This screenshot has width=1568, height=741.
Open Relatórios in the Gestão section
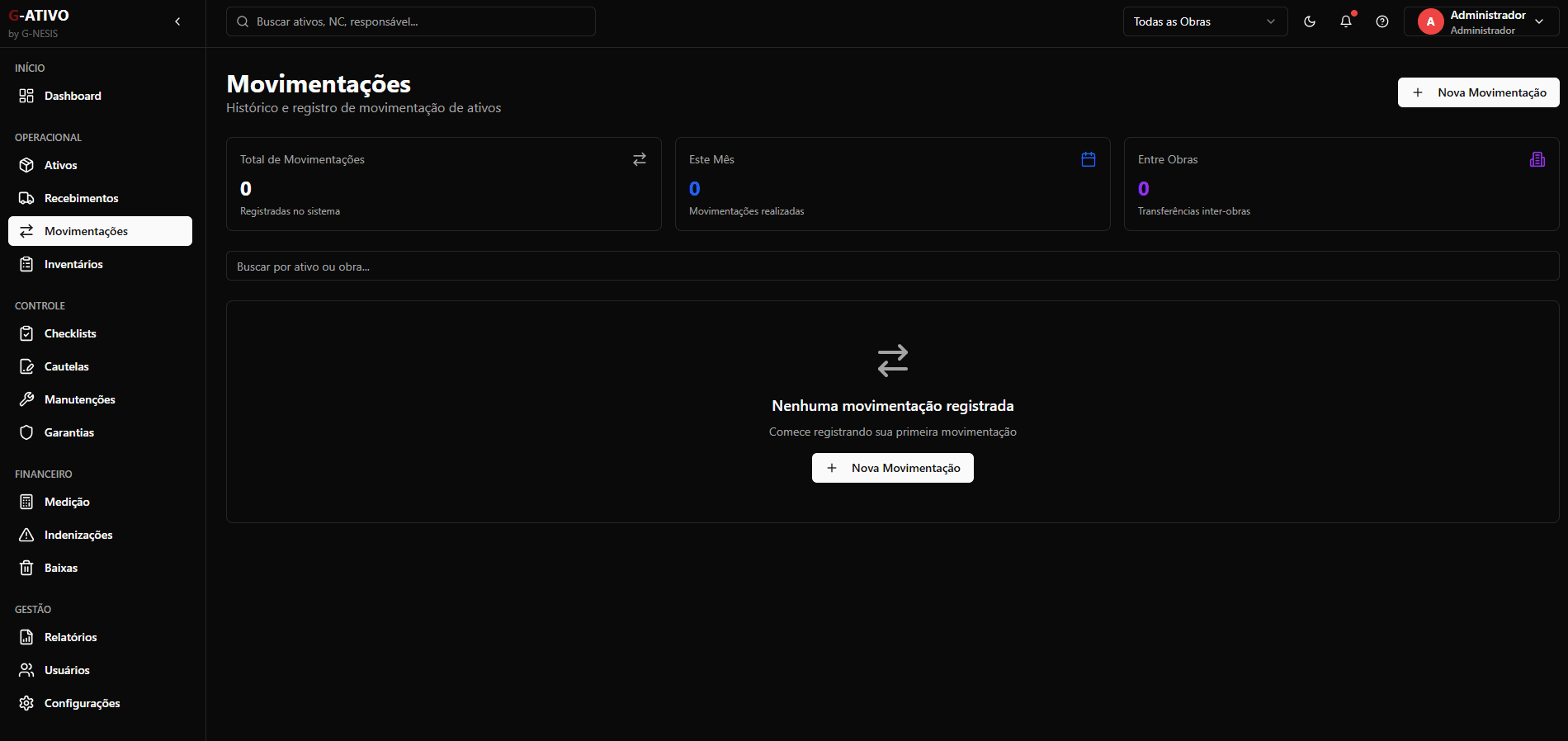70,637
